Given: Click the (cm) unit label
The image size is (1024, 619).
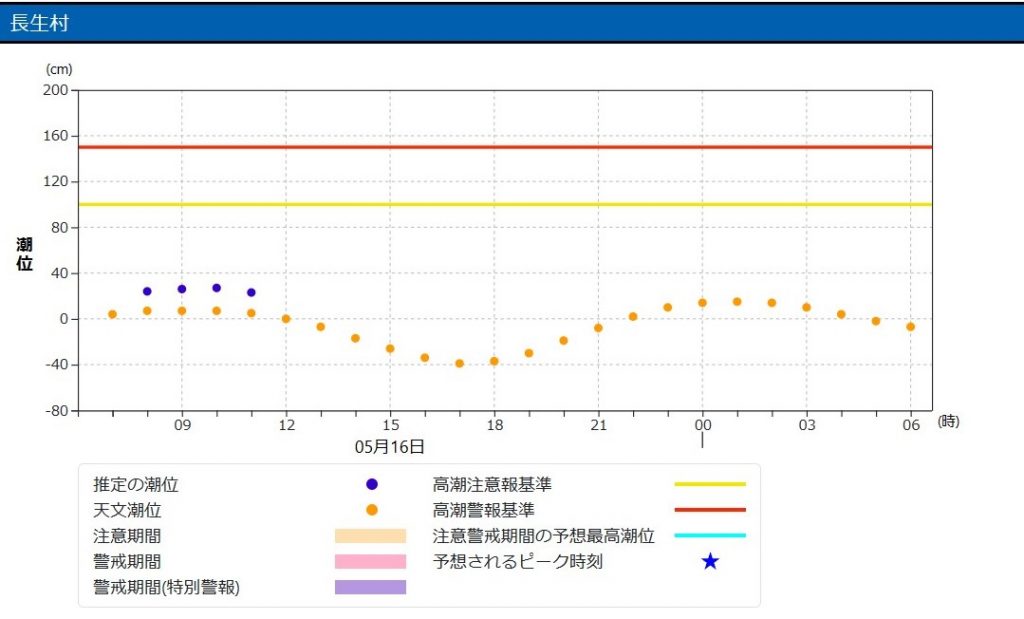Looking at the screenshot, I should pos(59,69).
